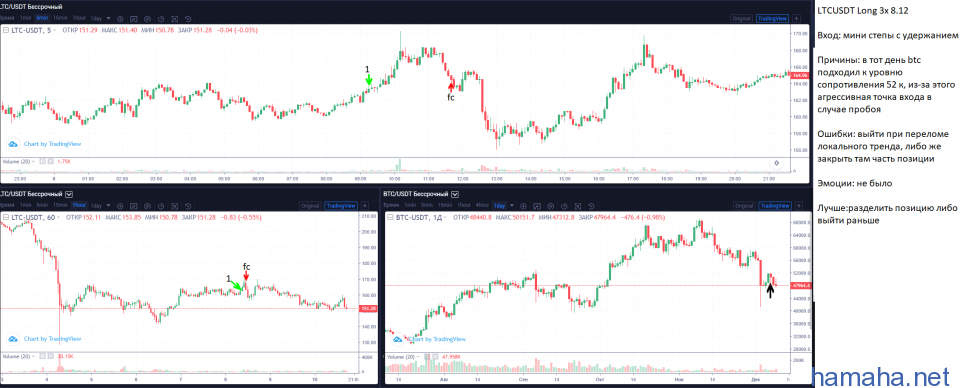Remove Volume (20) indicator in BTC chart
Image resolution: width=960 pixels, height=388 pixels.
[435, 356]
